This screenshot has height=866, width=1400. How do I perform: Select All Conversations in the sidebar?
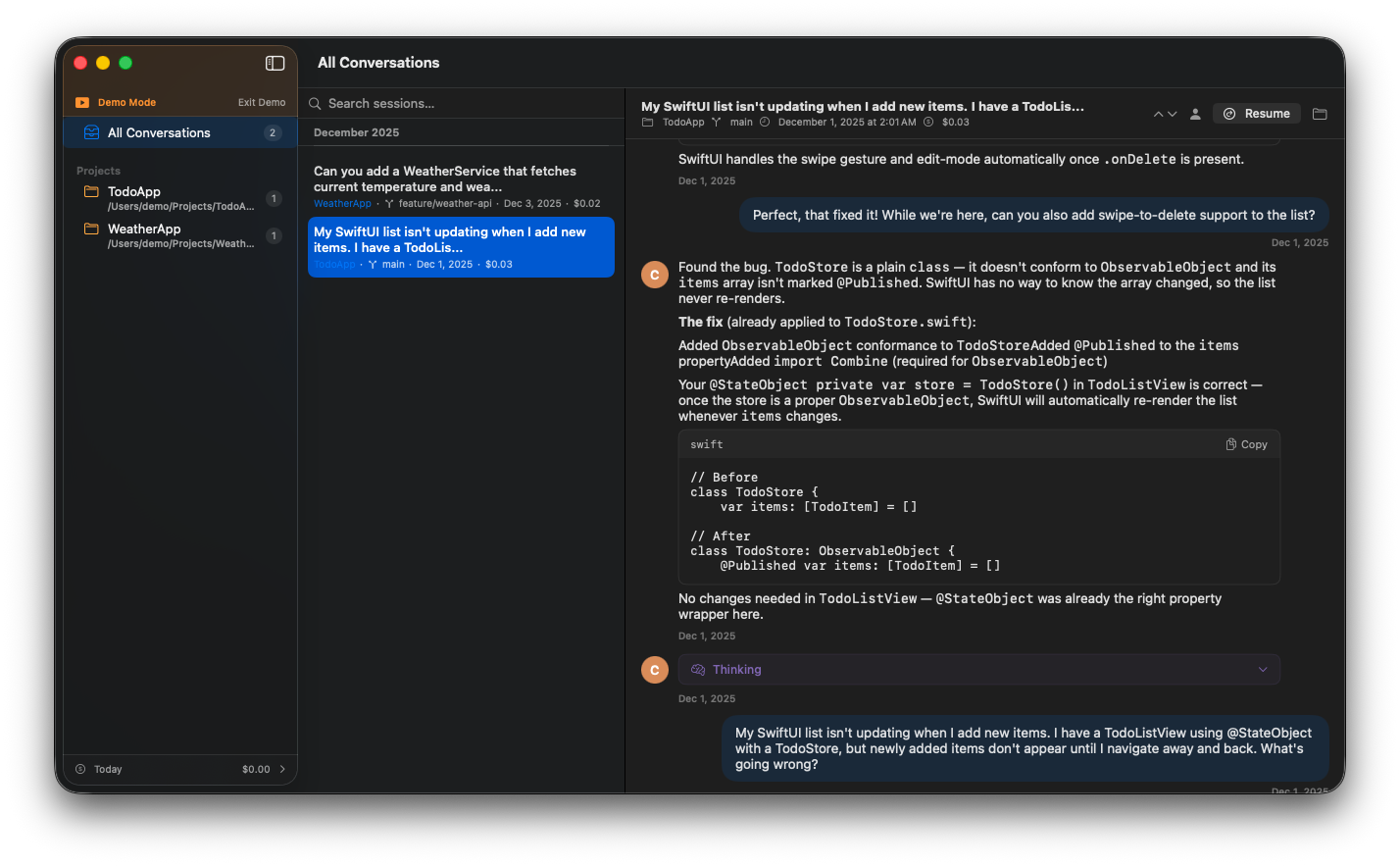(159, 132)
